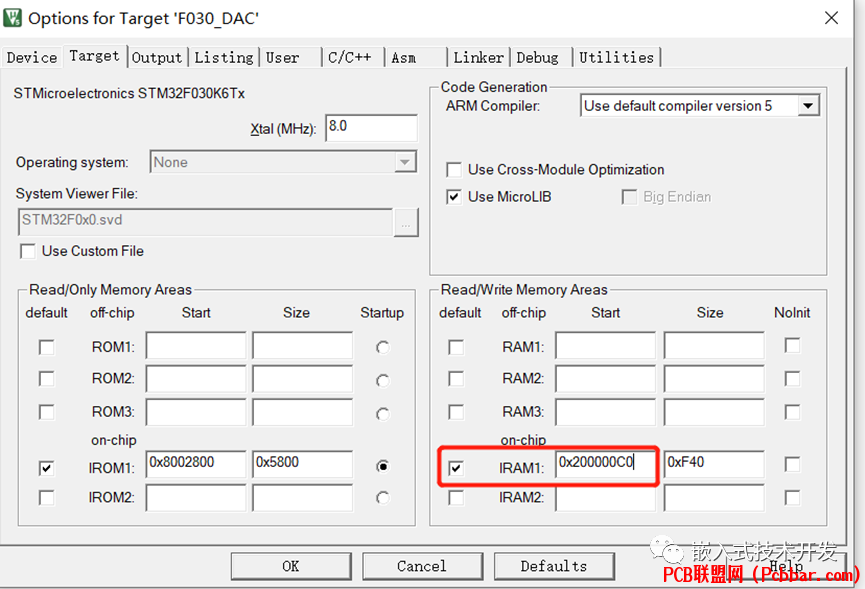Click the ROM2 Start address field
Viewport: 865px width, 589px height.
196,378
